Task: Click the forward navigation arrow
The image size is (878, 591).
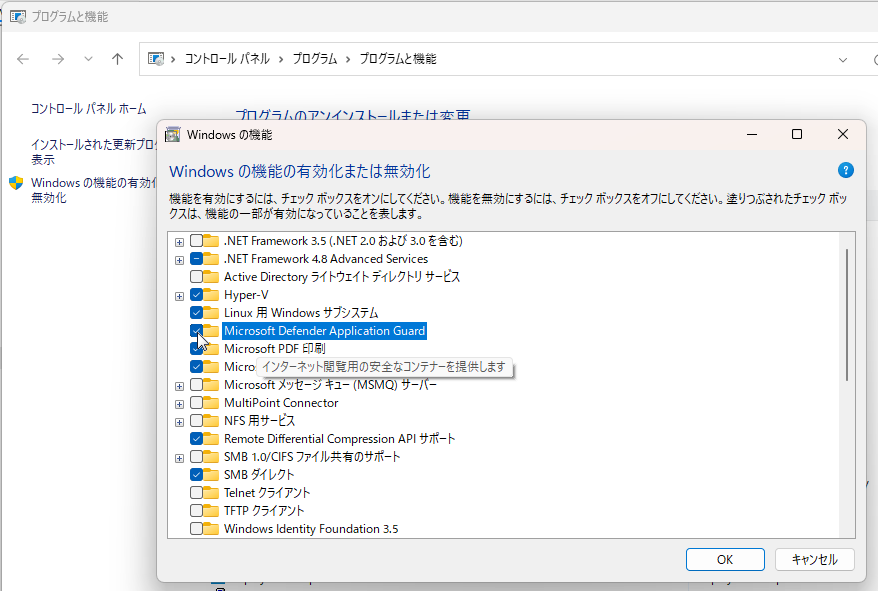Action: [x=56, y=59]
